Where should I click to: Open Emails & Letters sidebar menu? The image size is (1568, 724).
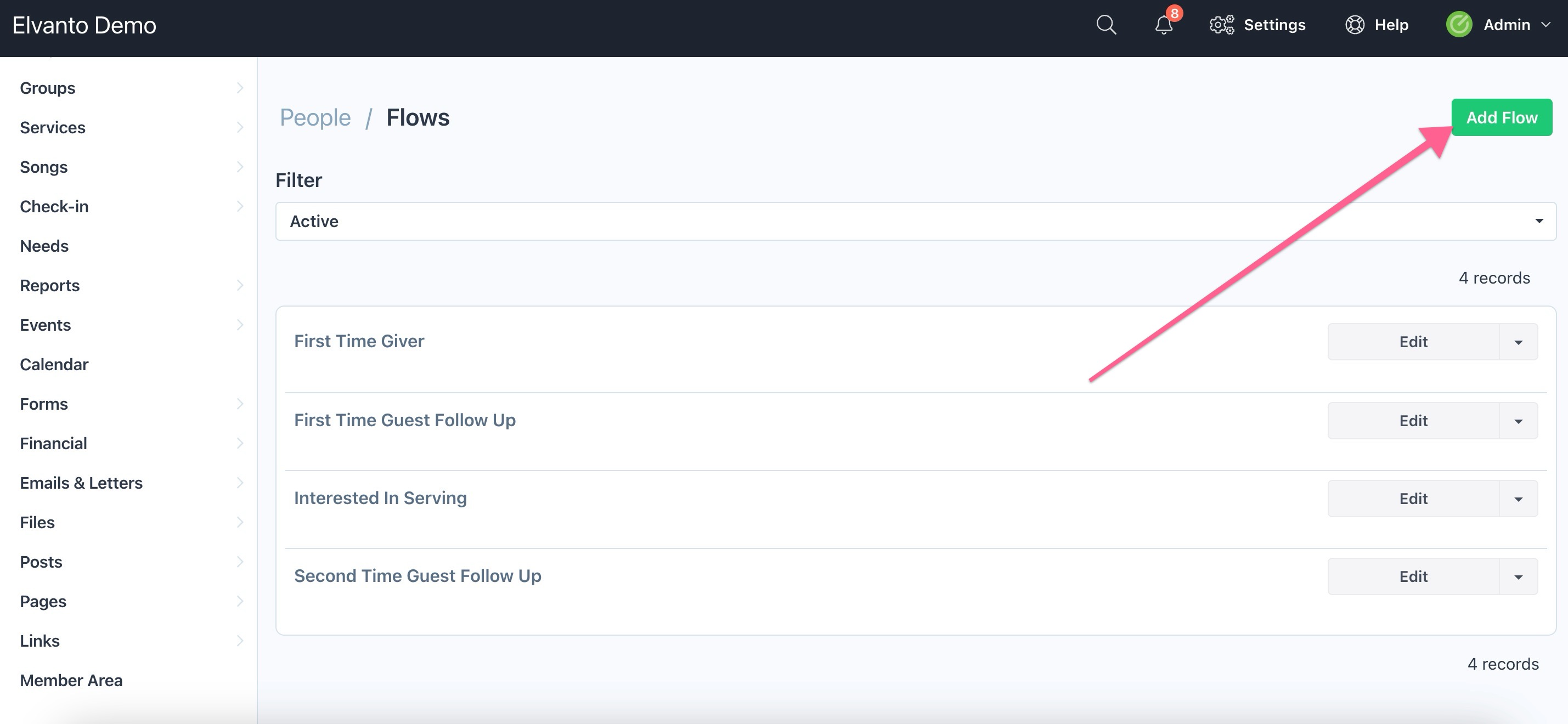pos(81,484)
